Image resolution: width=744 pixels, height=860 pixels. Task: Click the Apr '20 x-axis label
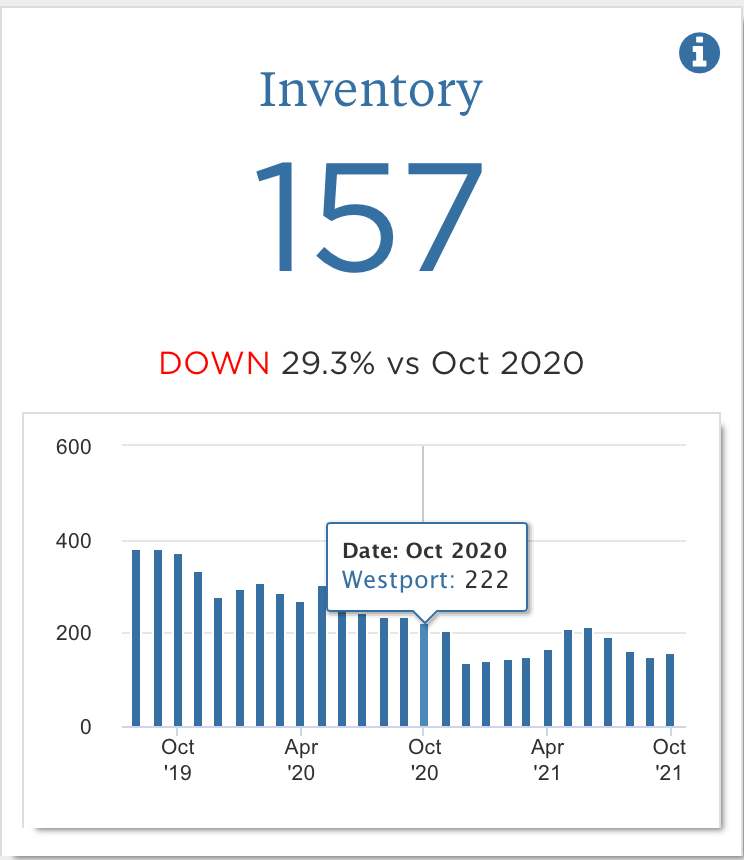point(301,758)
